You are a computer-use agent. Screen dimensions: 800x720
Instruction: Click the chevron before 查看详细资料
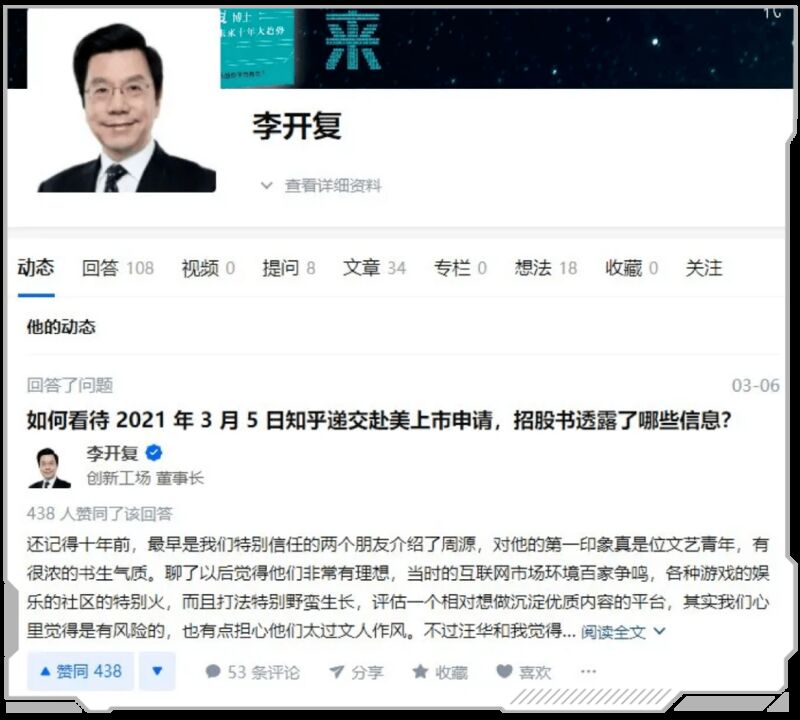coord(266,185)
